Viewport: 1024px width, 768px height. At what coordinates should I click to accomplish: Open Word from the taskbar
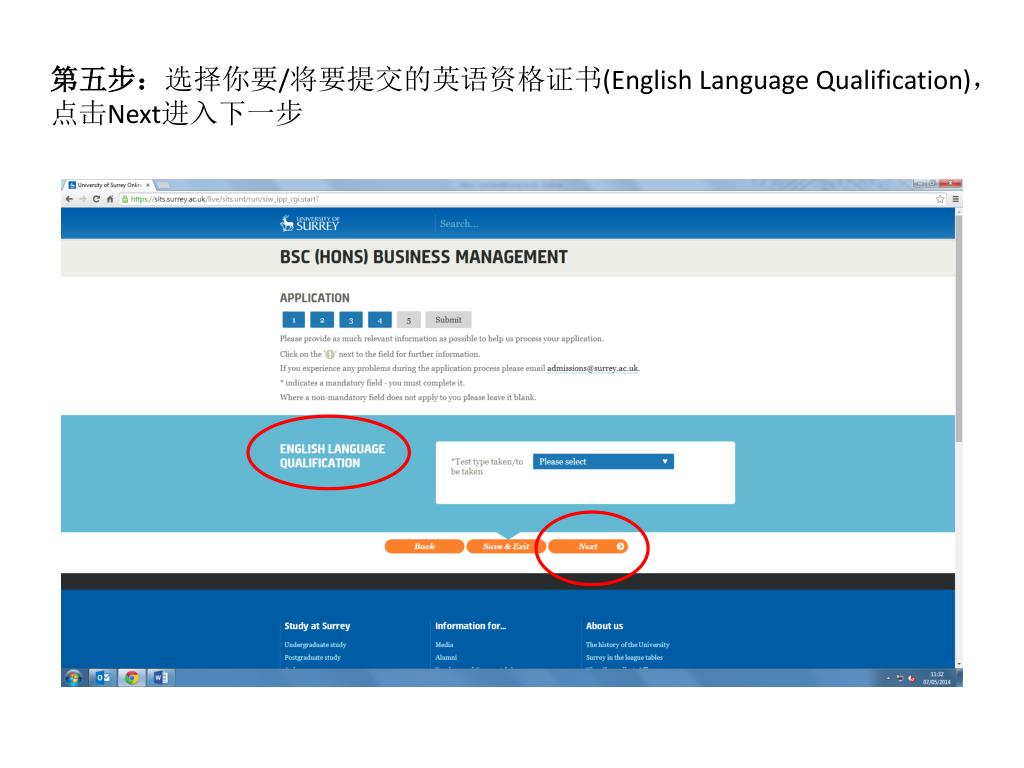[x=161, y=678]
